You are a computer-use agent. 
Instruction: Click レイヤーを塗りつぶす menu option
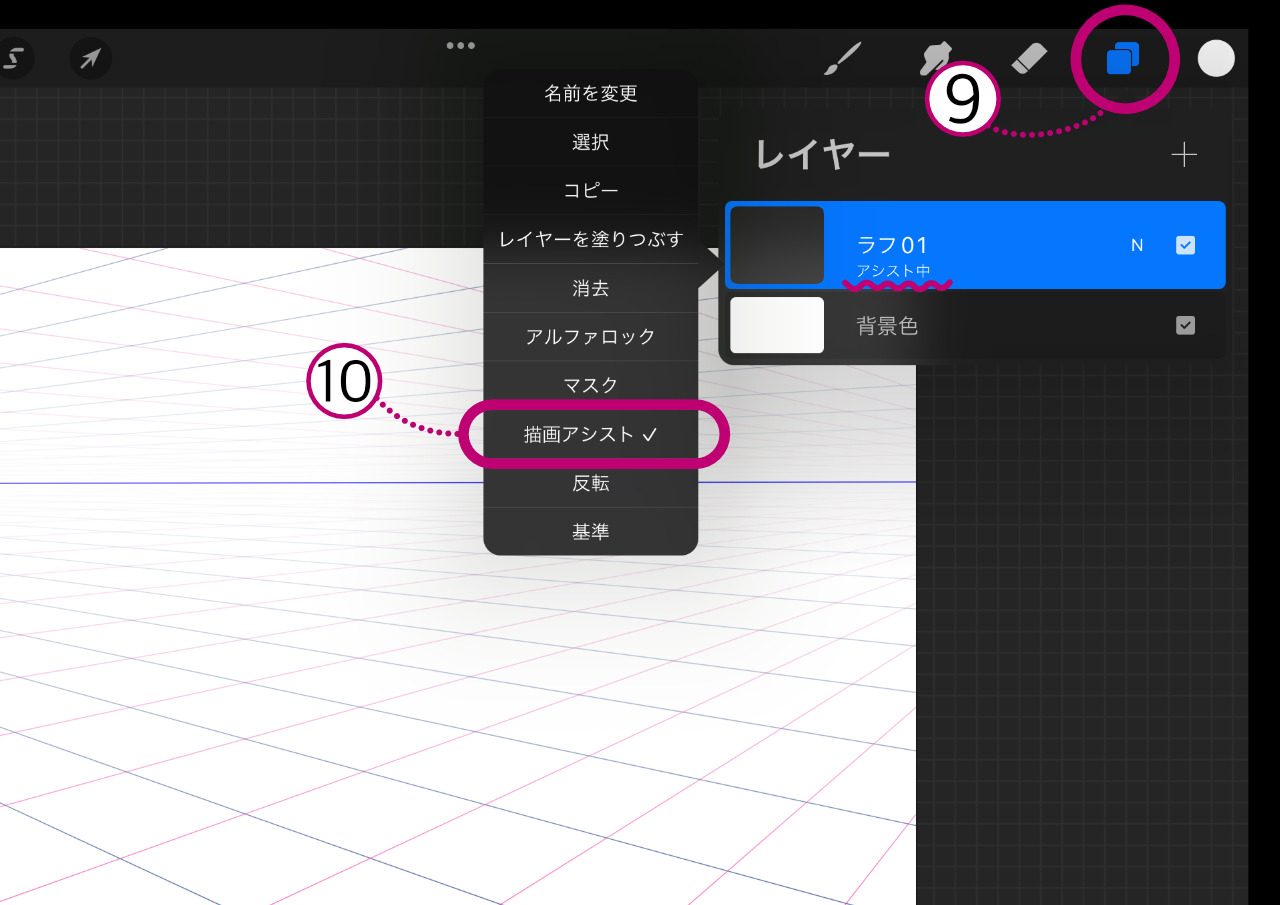tap(590, 240)
